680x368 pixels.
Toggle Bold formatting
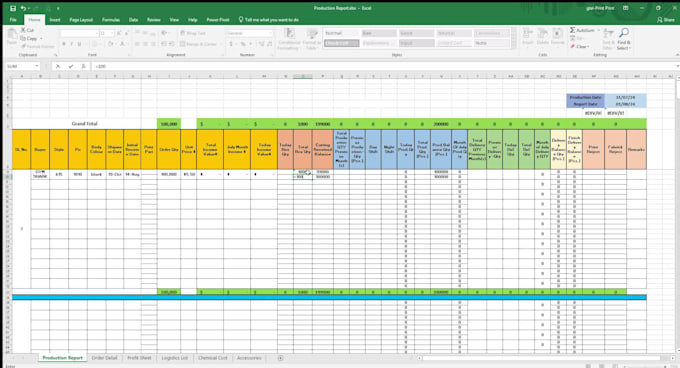point(64,44)
